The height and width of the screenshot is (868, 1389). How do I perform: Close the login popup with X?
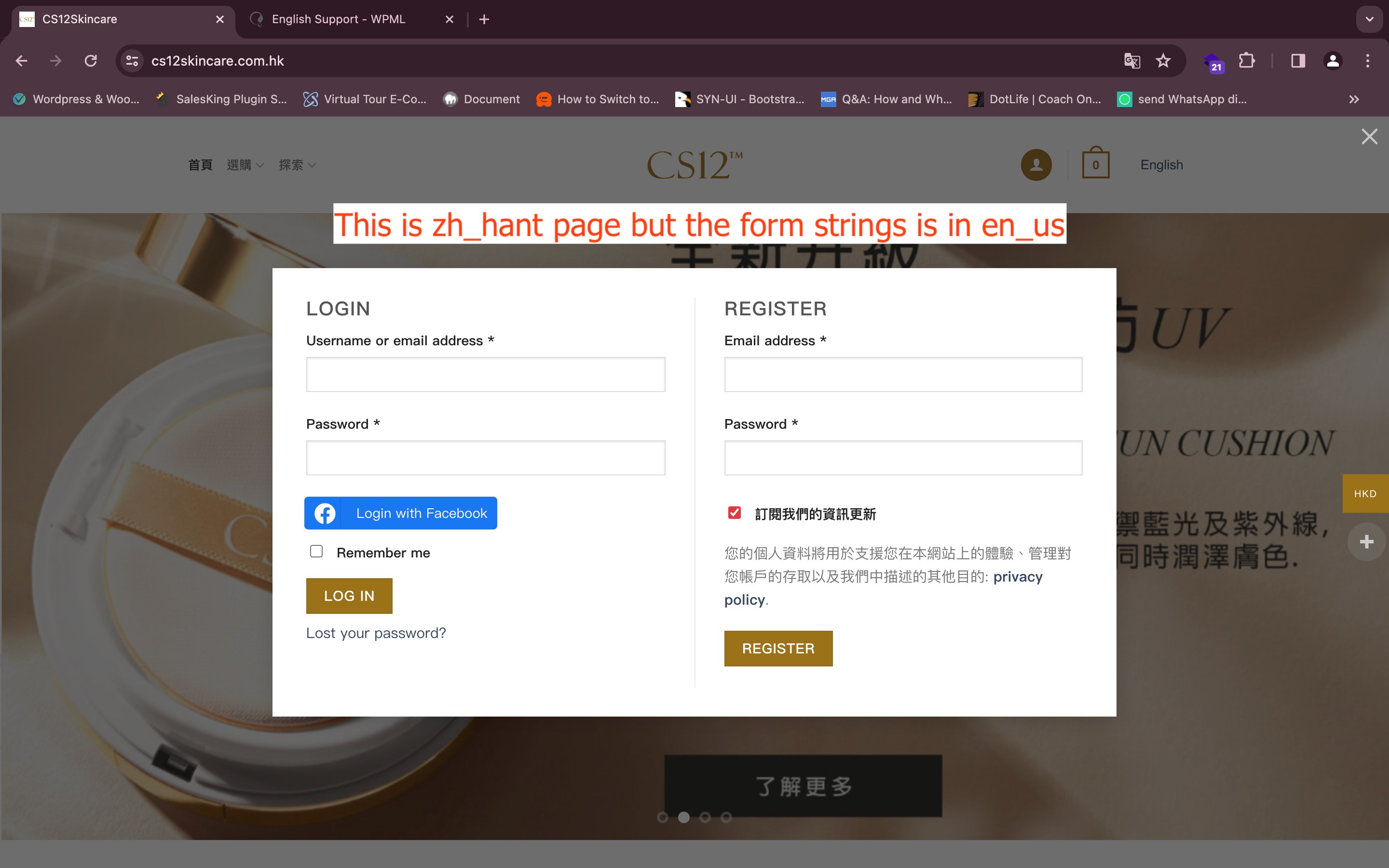pos(1370,136)
